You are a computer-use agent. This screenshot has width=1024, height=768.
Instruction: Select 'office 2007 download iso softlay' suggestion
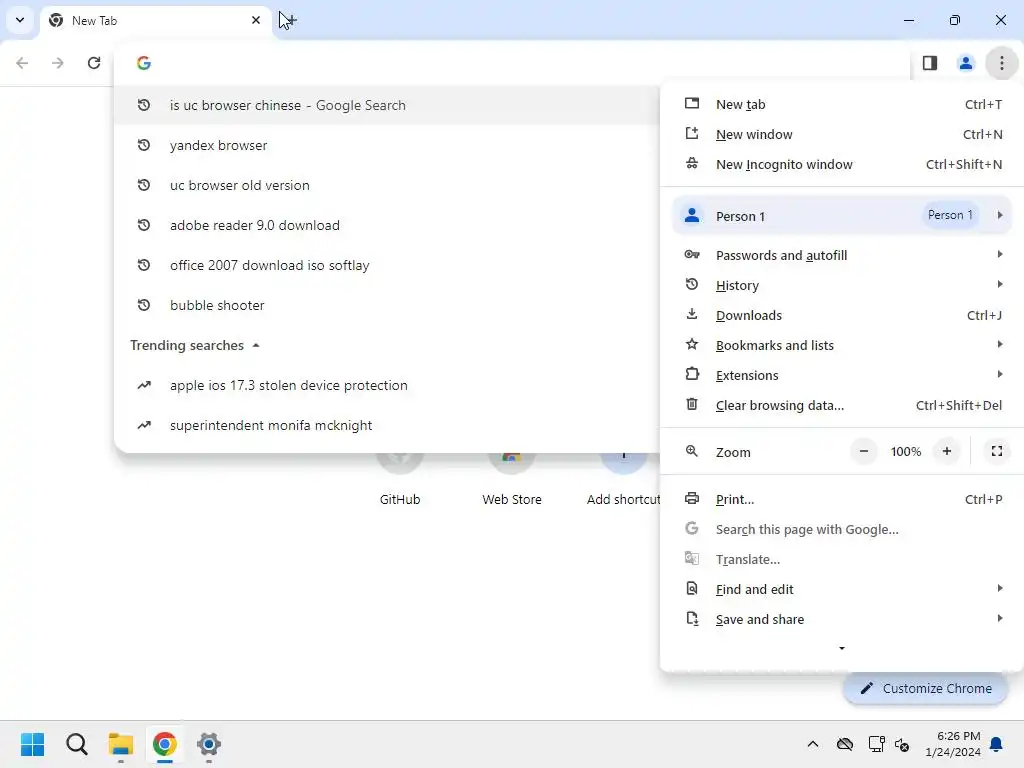387,265
